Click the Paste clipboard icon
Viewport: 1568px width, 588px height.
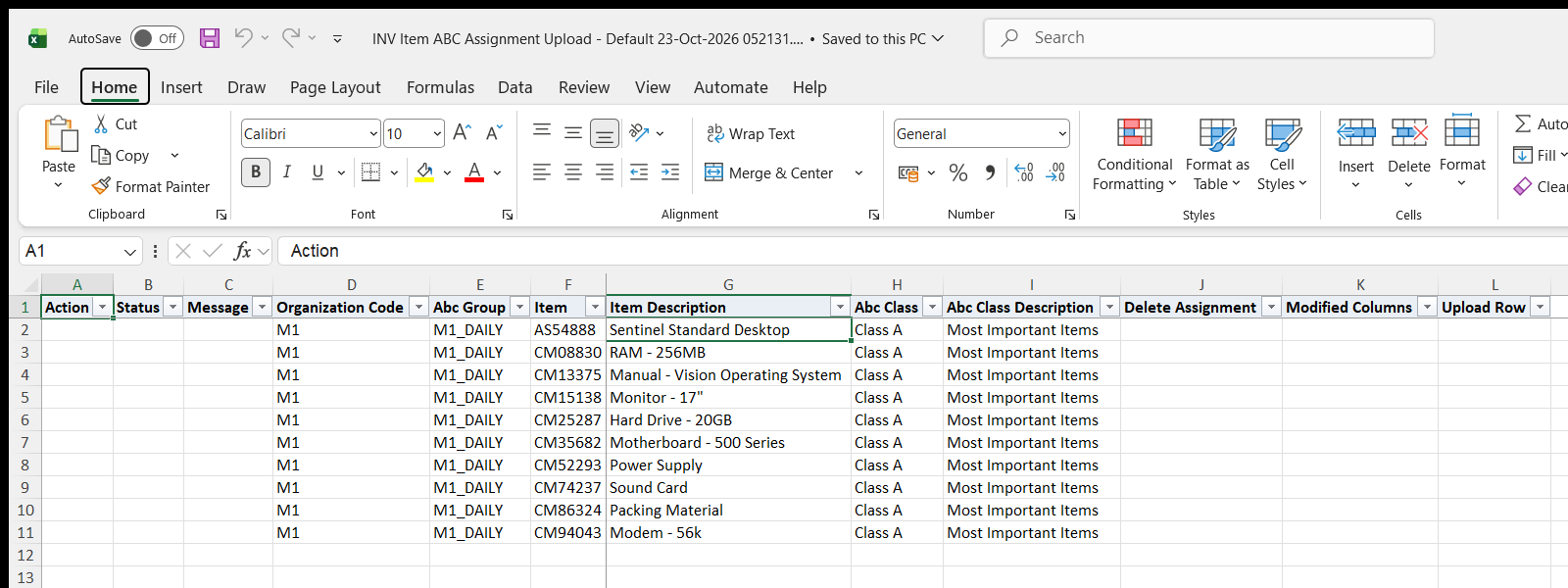pos(59,134)
